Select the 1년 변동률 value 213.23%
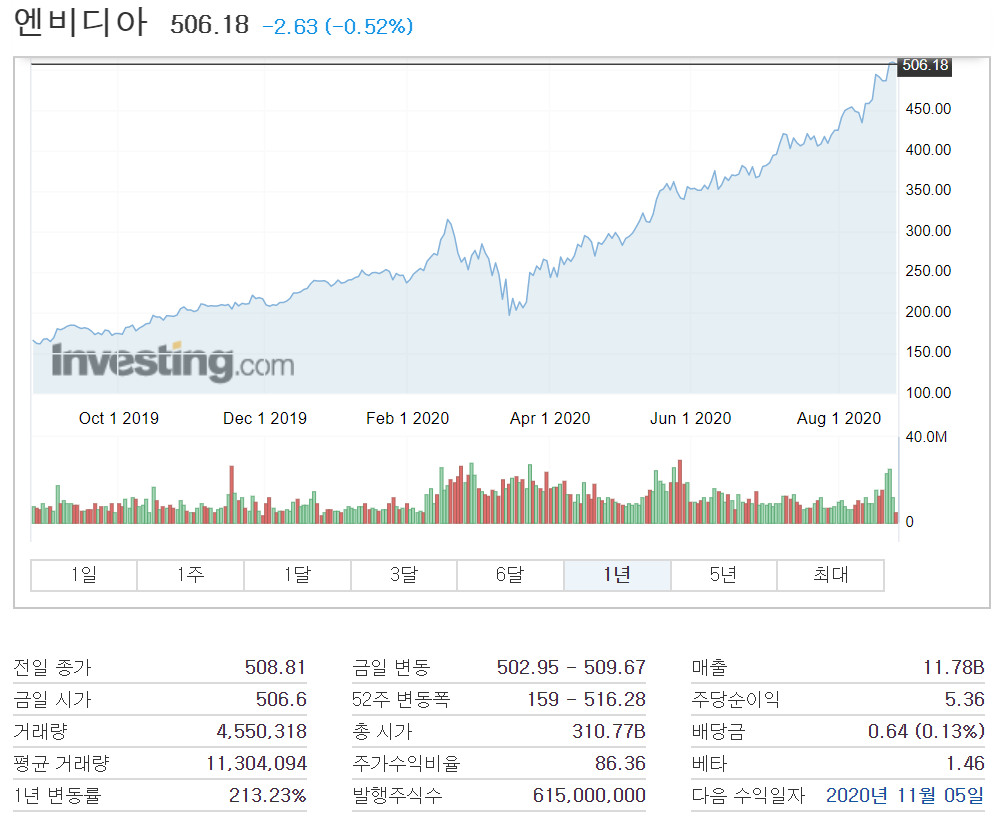The image size is (1002, 820). tap(268, 796)
